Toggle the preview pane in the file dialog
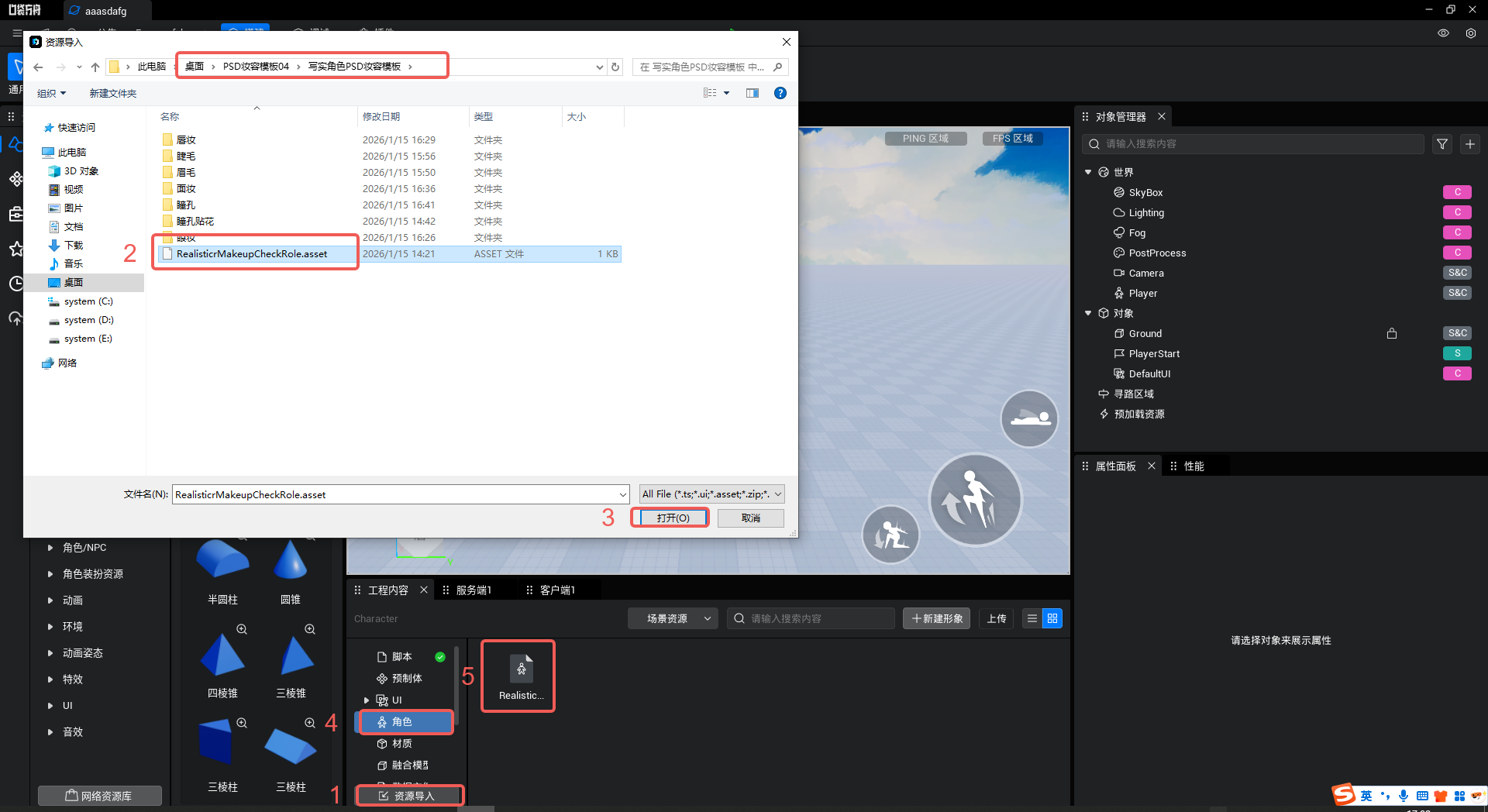Screen dimensions: 1488x812 pos(752,93)
